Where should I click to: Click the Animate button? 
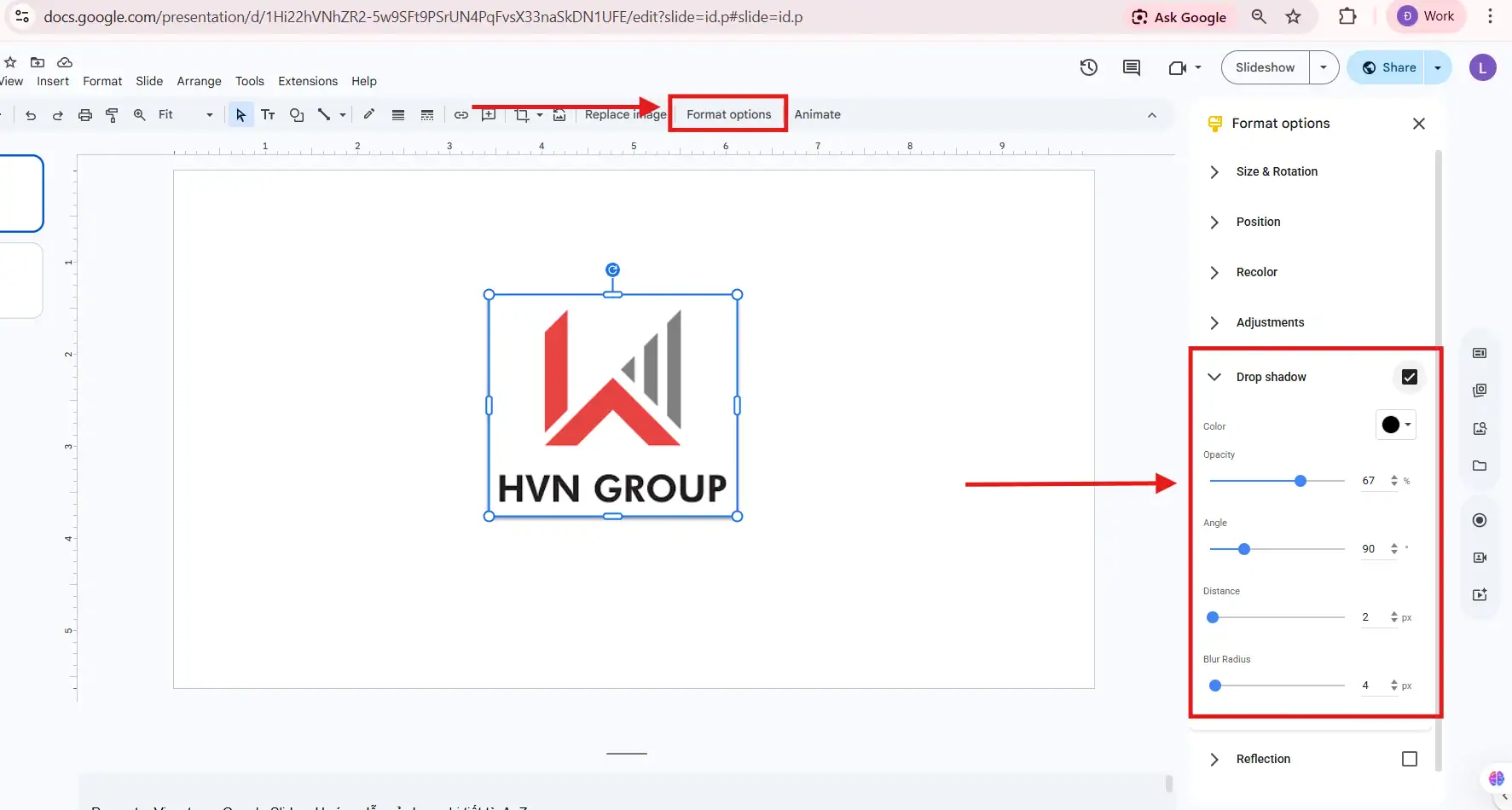click(x=817, y=114)
